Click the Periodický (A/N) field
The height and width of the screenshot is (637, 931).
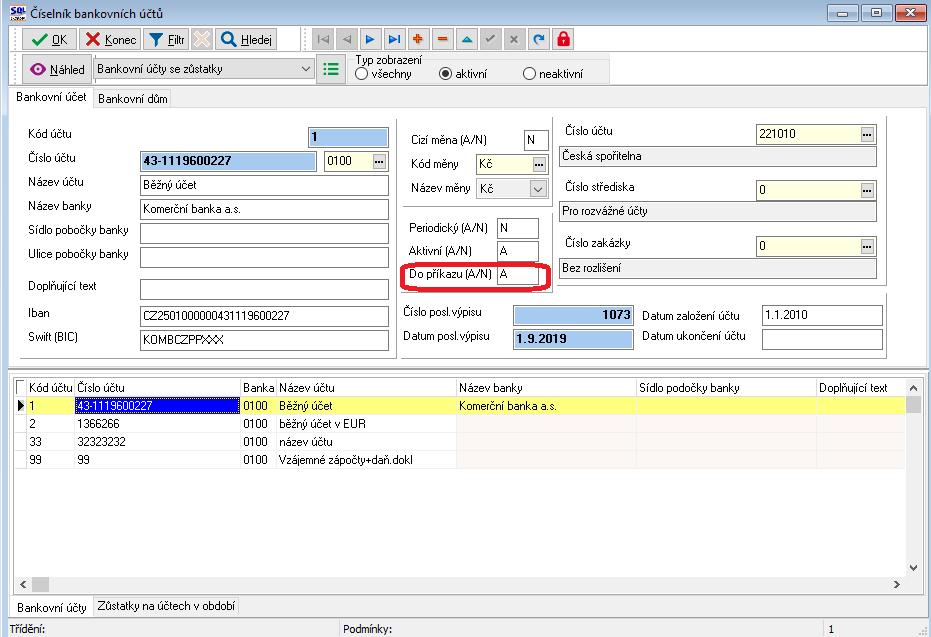tap(518, 228)
